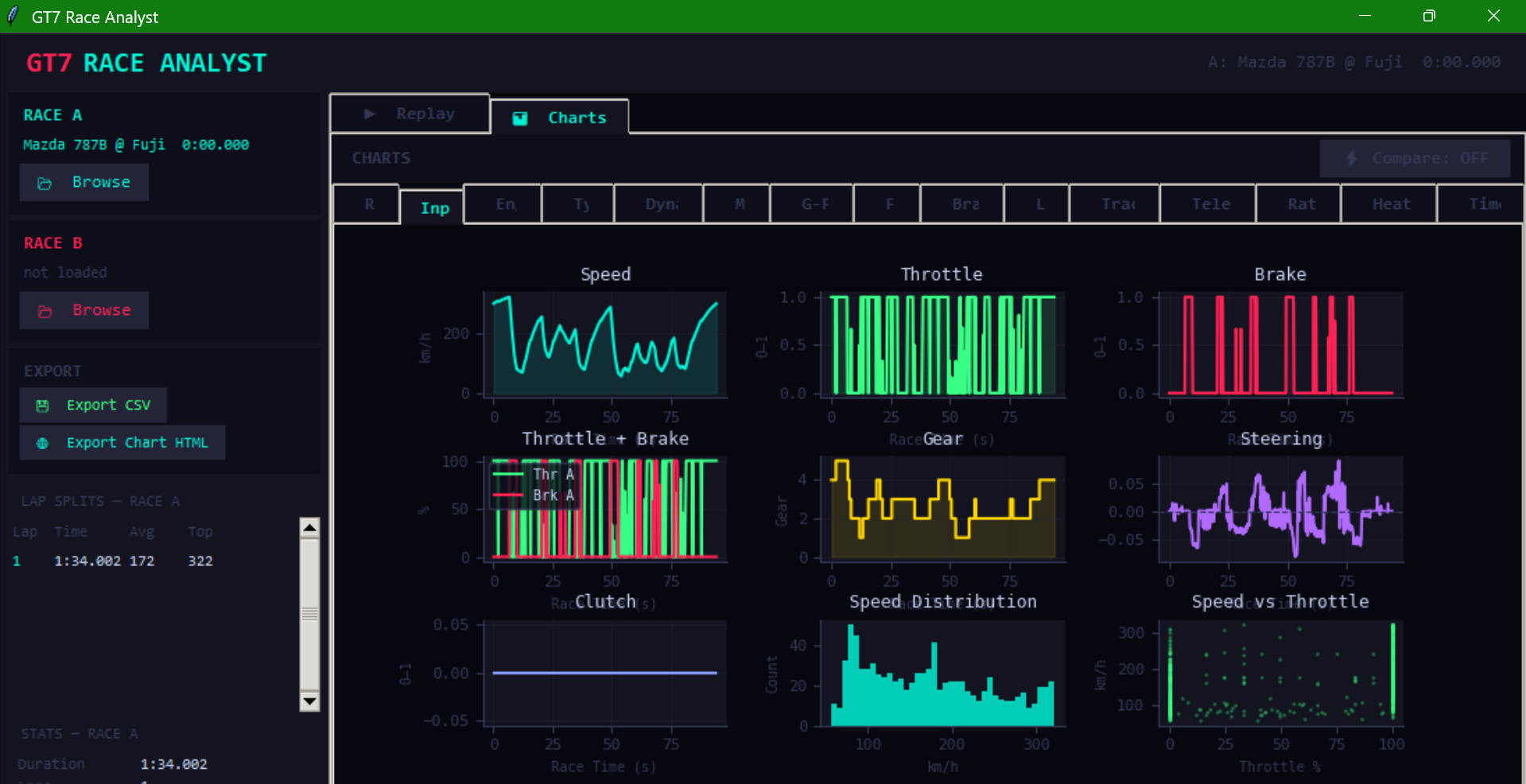
Task: Click the play triangle icon on Replay tab
Action: click(370, 114)
